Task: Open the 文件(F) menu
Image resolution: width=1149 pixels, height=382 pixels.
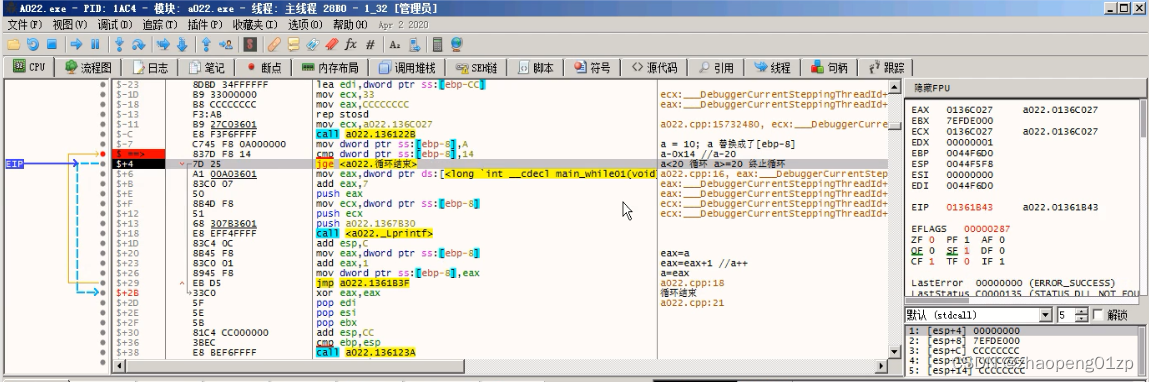Action: coord(26,24)
